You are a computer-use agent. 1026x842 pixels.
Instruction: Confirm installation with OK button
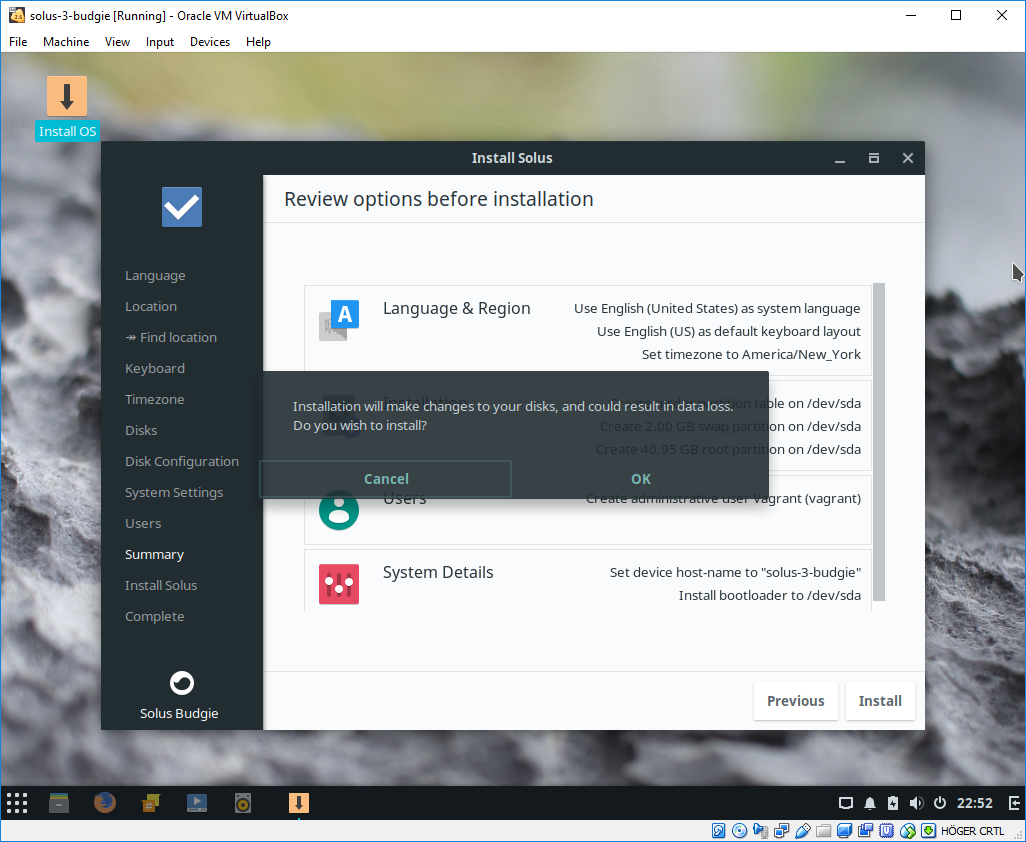(x=641, y=479)
